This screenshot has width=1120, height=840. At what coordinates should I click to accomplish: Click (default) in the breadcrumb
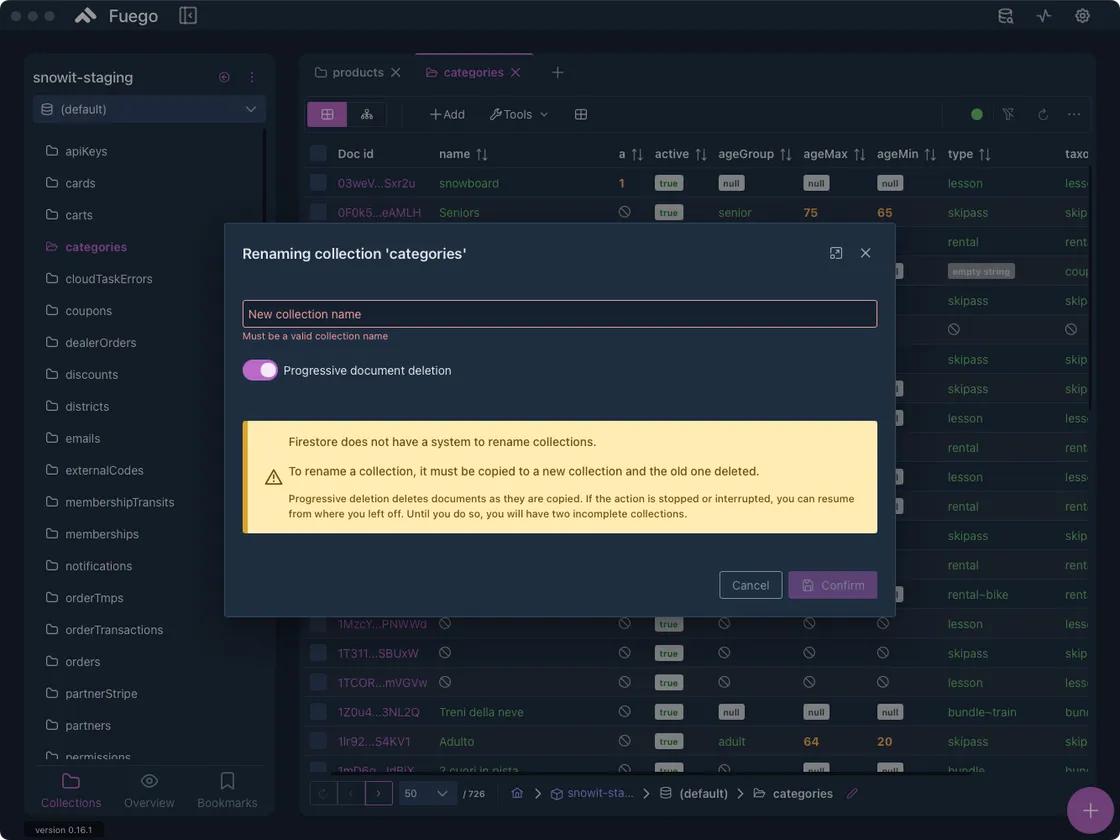703,794
